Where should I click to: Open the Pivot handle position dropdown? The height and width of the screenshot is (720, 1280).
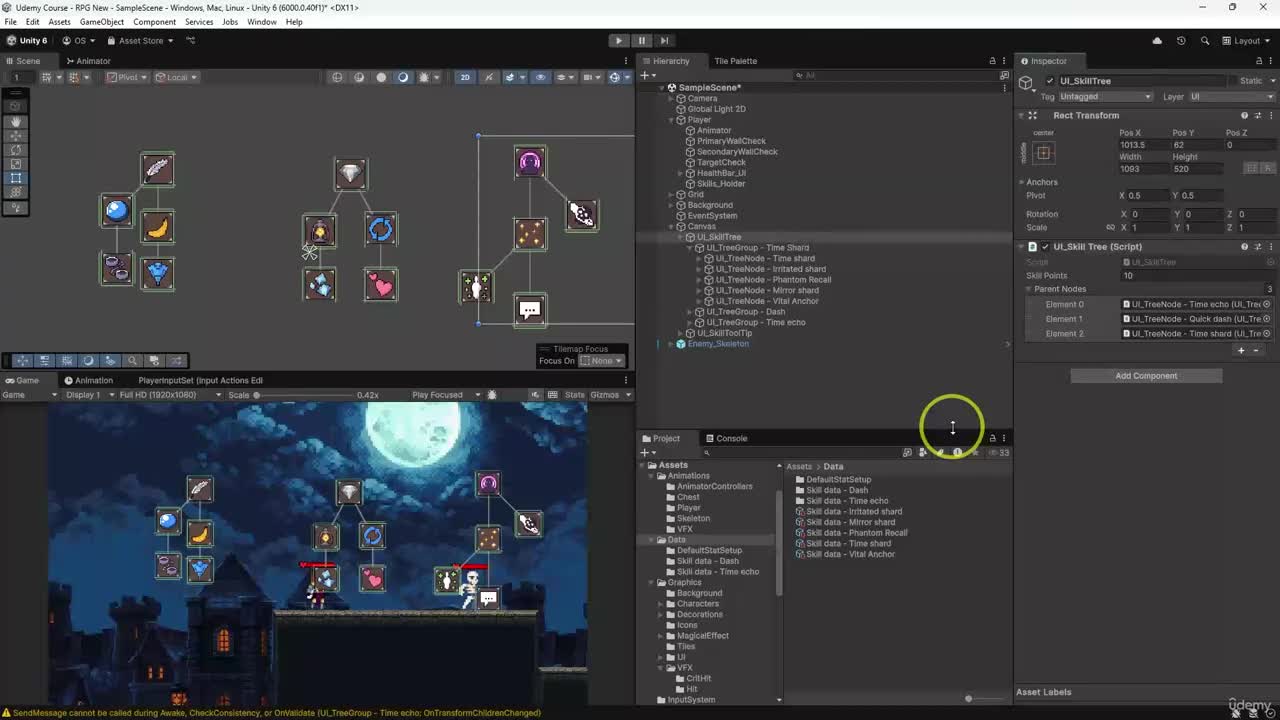tap(126, 77)
